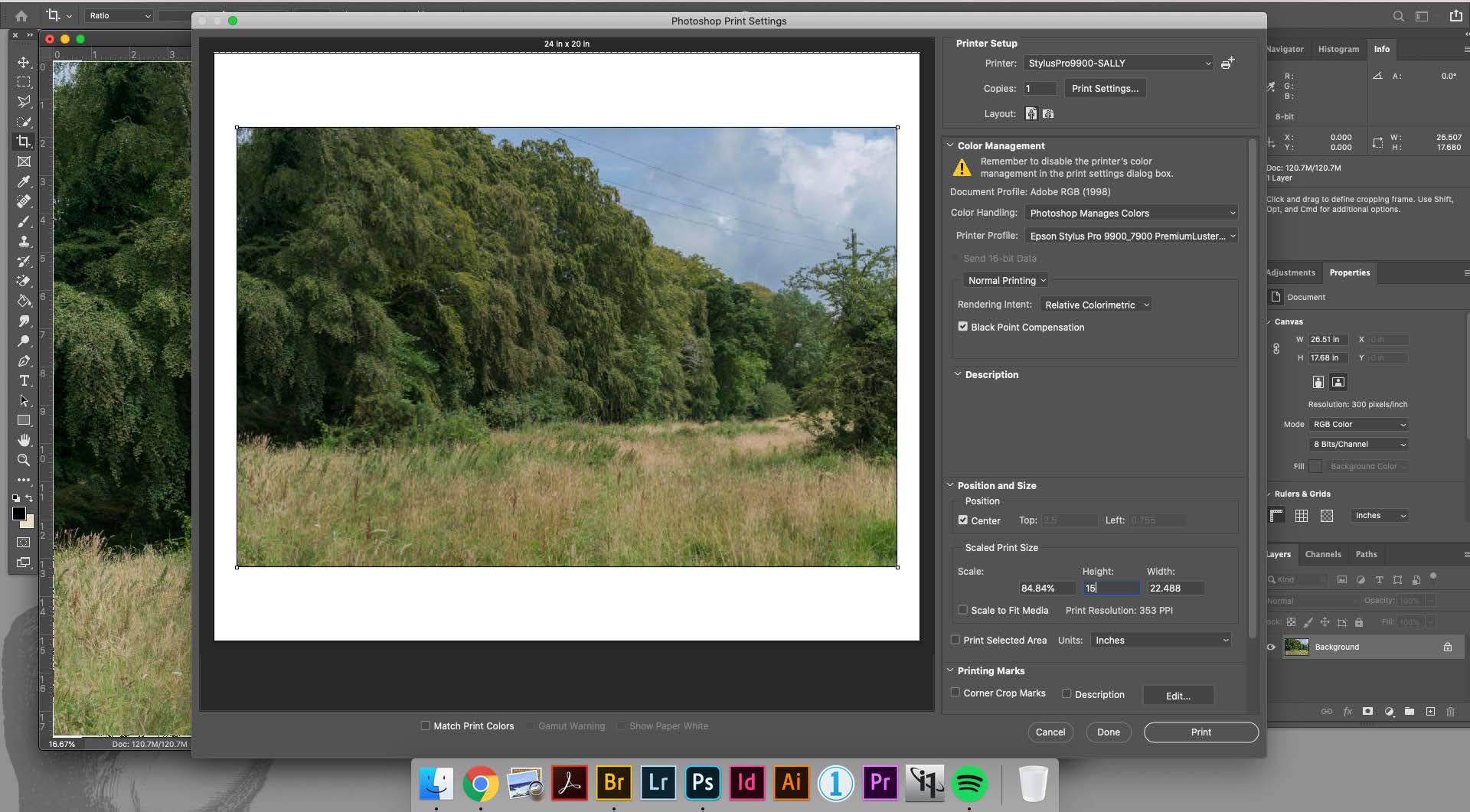The width and height of the screenshot is (1470, 812).
Task: Open the Units dropdown set to Inches
Action: pyautogui.click(x=1161, y=641)
